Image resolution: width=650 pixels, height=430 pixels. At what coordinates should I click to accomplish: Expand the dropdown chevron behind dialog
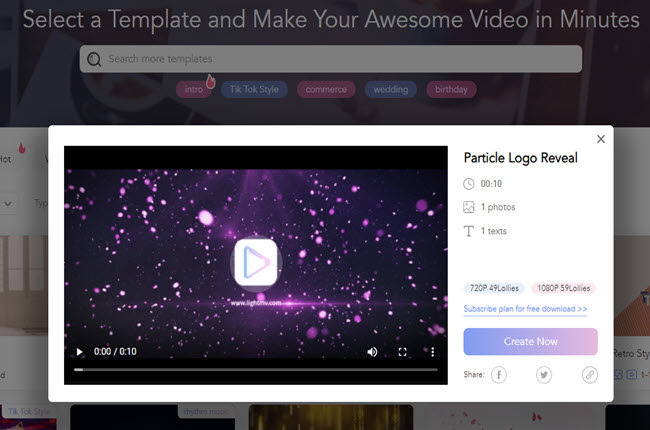click(x=8, y=204)
